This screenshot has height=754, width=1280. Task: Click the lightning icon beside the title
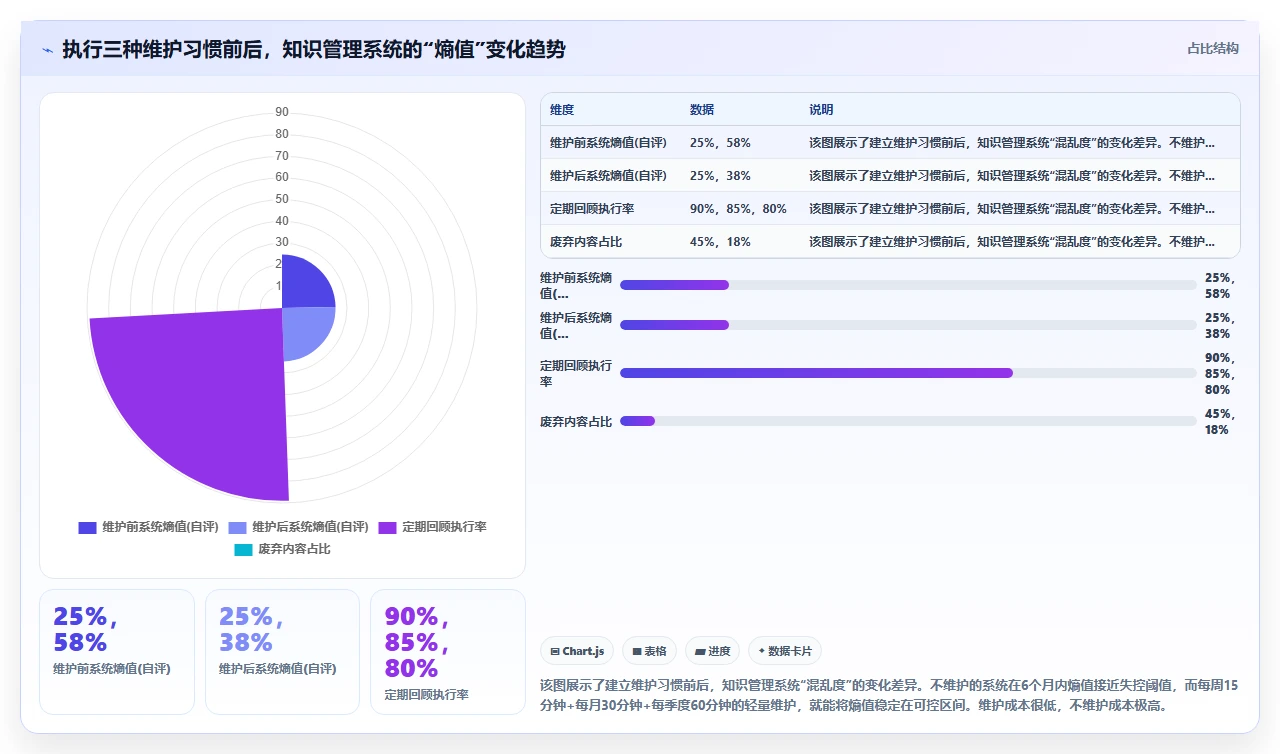[48, 50]
